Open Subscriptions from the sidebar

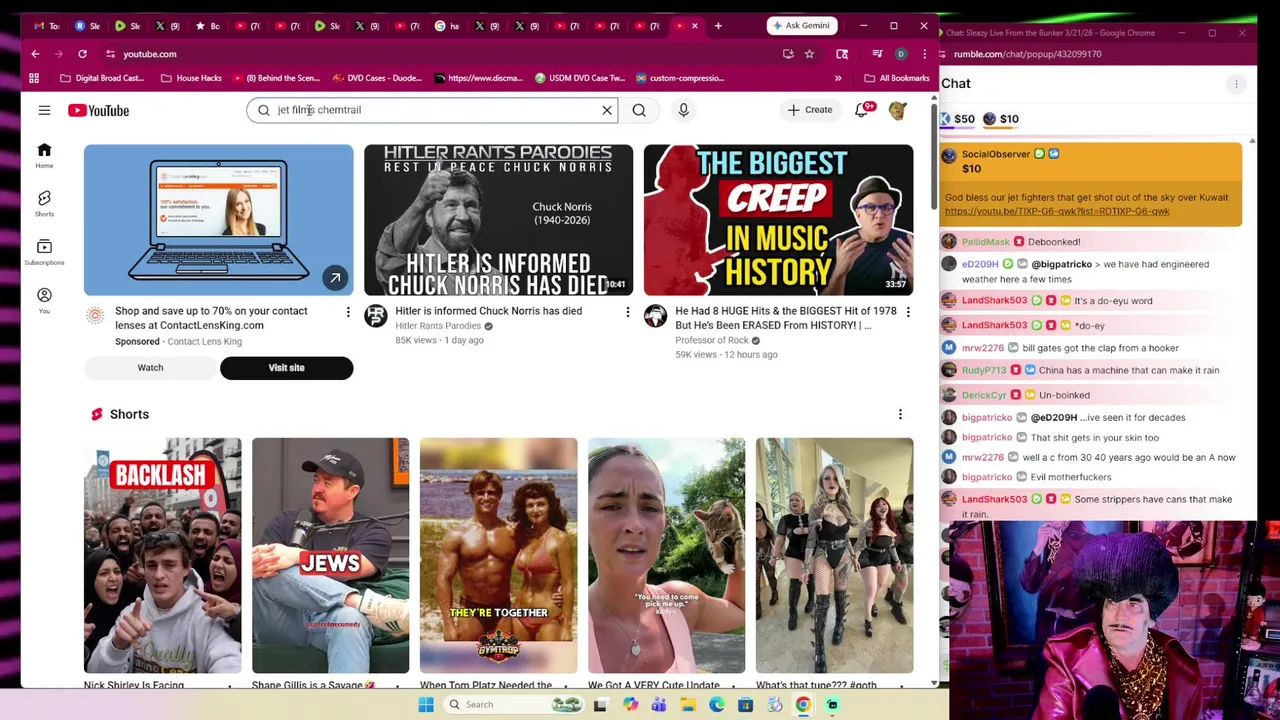(44, 252)
